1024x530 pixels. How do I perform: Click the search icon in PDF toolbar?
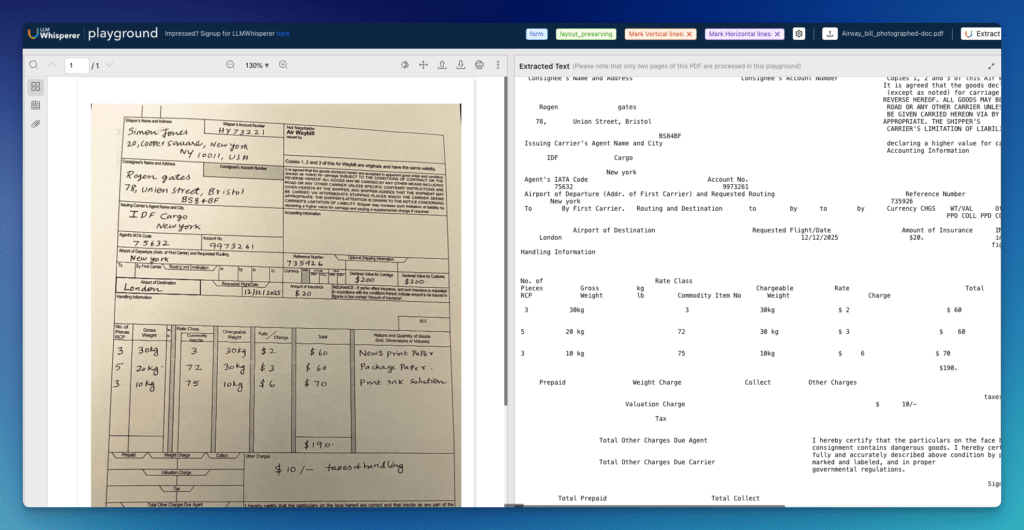(34, 65)
